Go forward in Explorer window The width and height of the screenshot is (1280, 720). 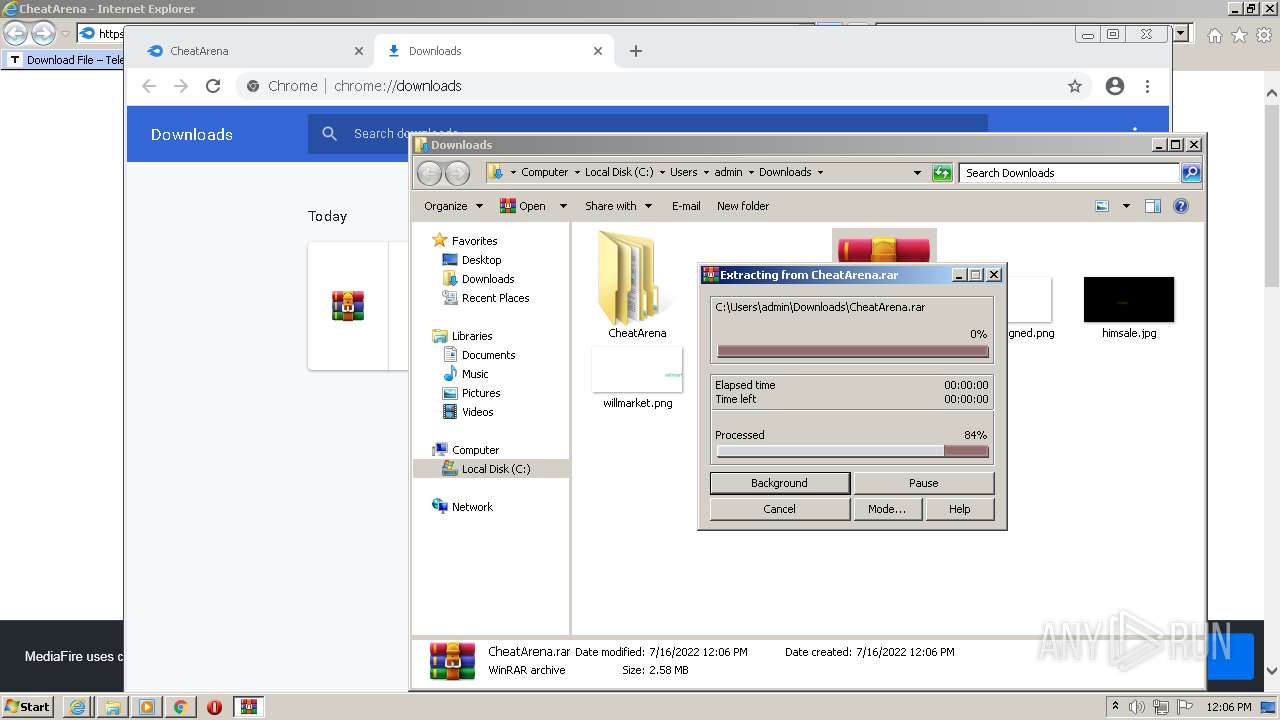(x=457, y=173)
